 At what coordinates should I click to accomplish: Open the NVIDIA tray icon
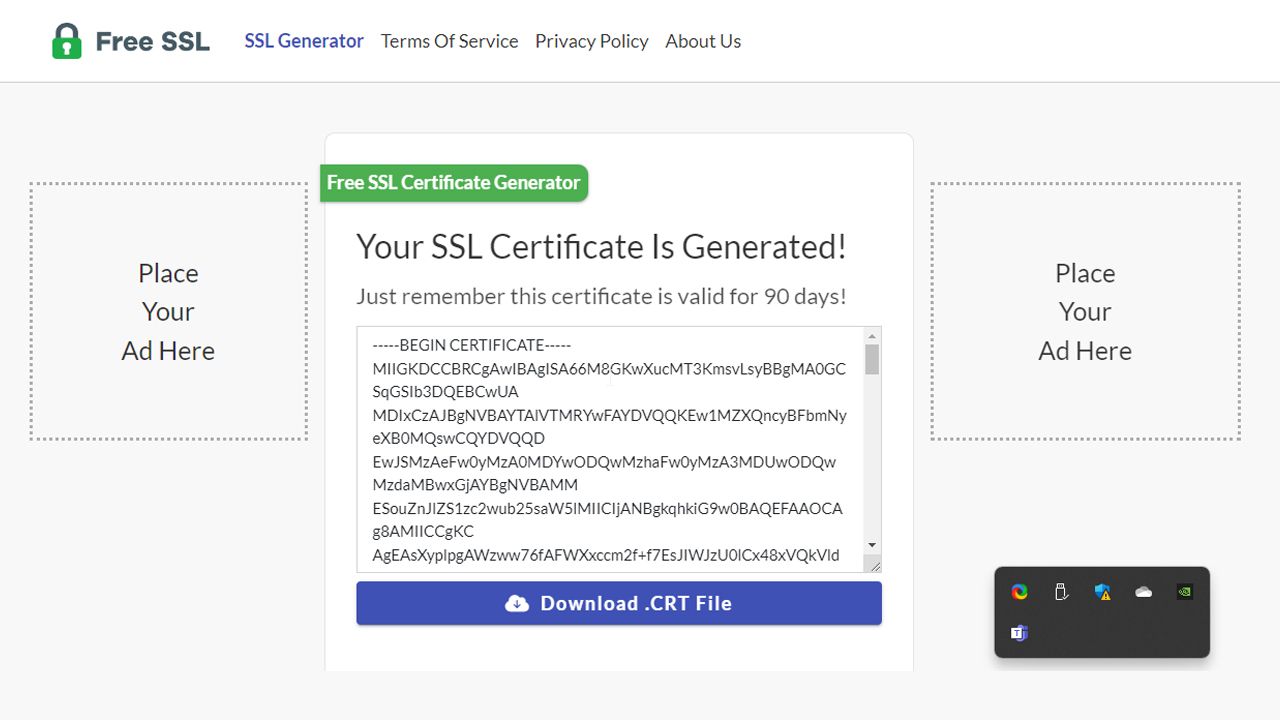click(1185, 592)
